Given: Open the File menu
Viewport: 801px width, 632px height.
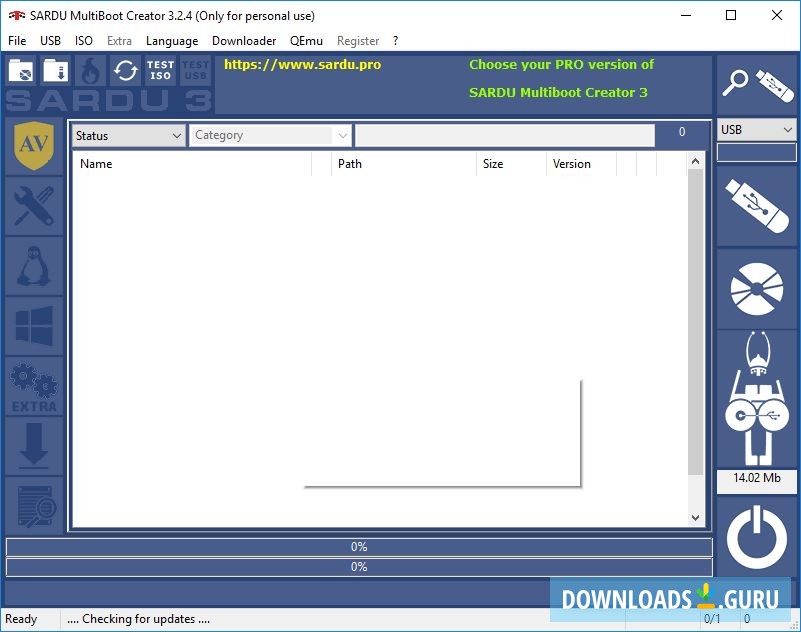Looking at the screenshot, I should [x=17, y=41].
